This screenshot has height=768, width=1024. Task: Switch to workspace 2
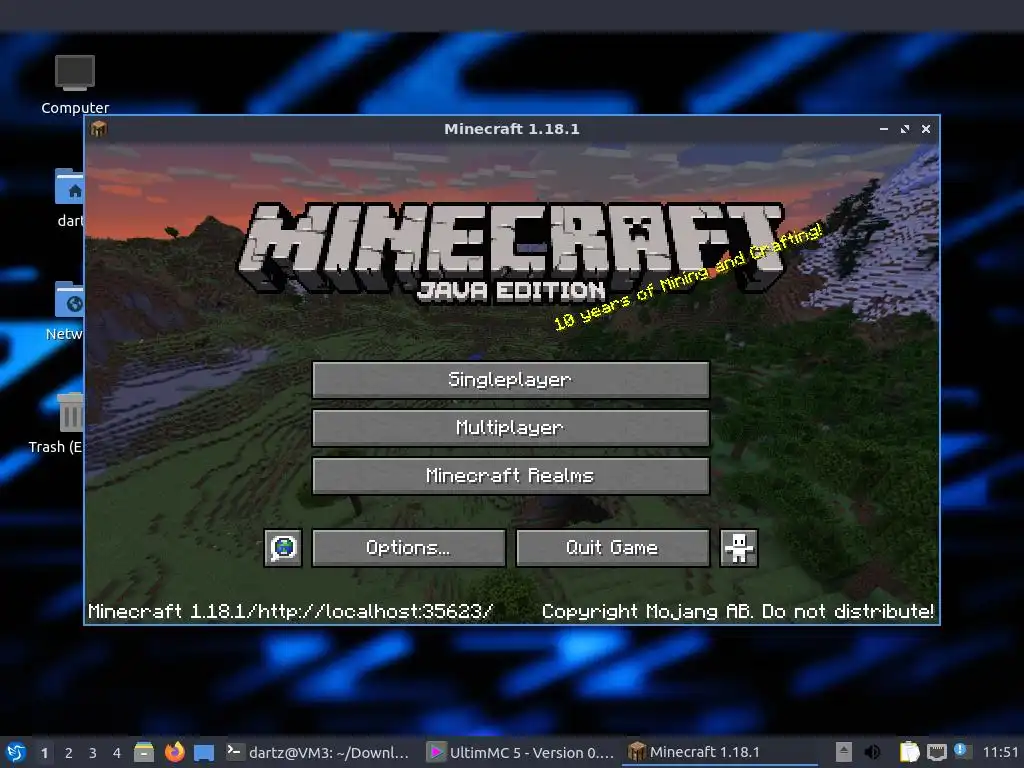69,753
